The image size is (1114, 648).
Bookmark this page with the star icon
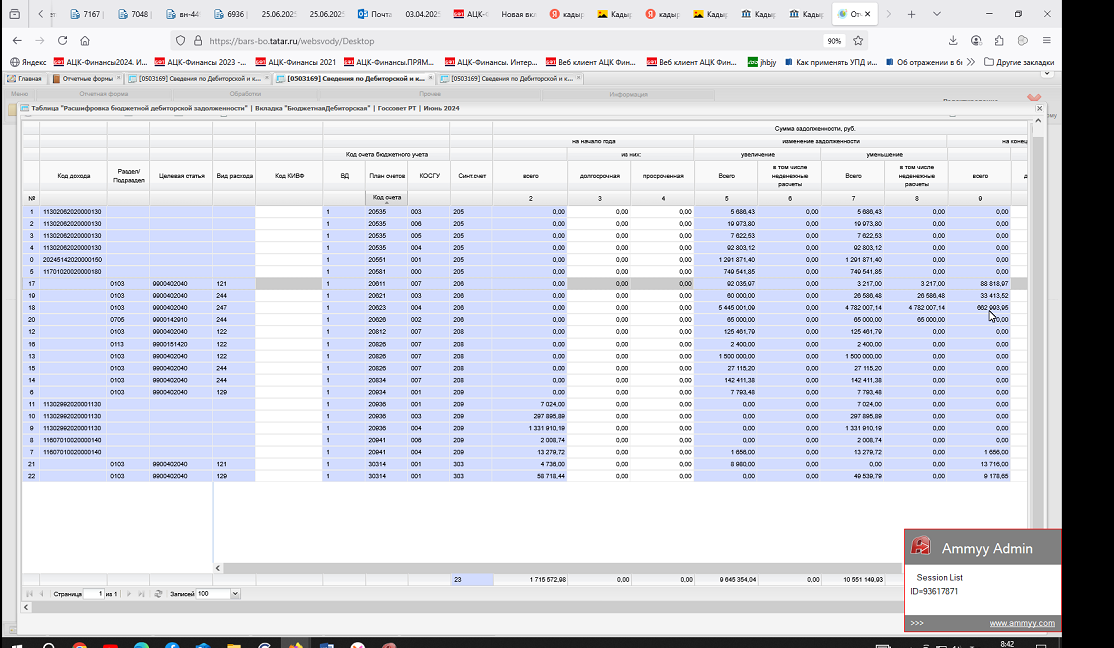858,41
